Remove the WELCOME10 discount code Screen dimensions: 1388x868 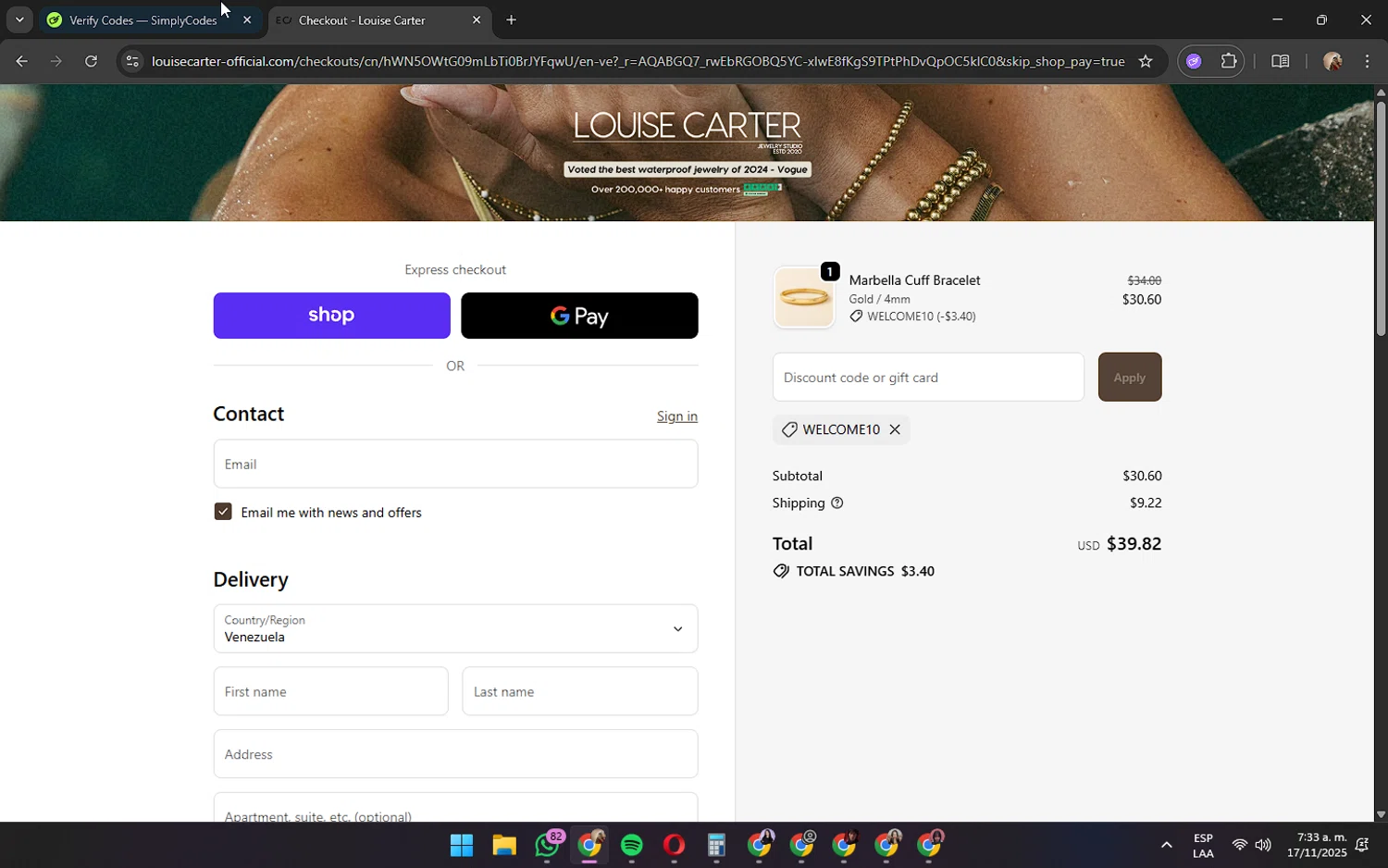point(895,429)
